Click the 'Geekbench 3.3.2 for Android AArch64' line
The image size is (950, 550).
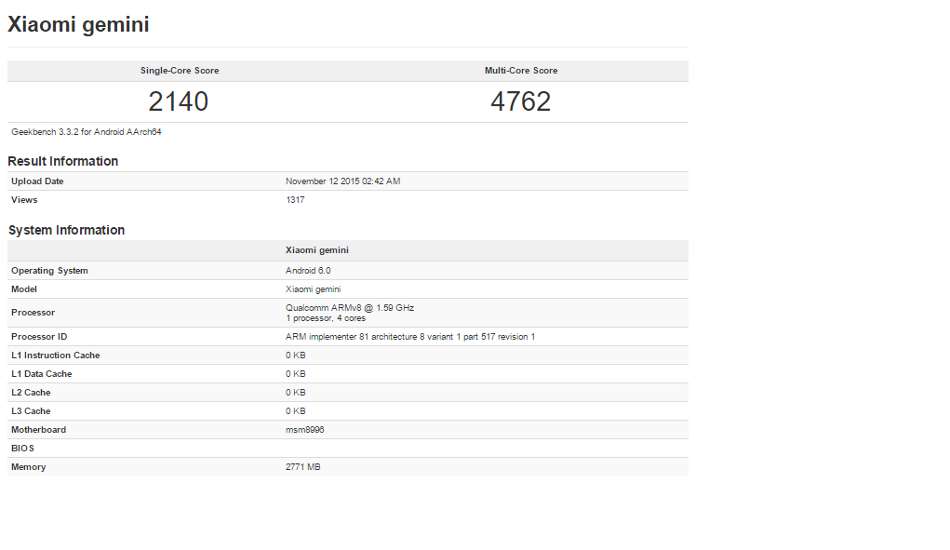(86, 131)
